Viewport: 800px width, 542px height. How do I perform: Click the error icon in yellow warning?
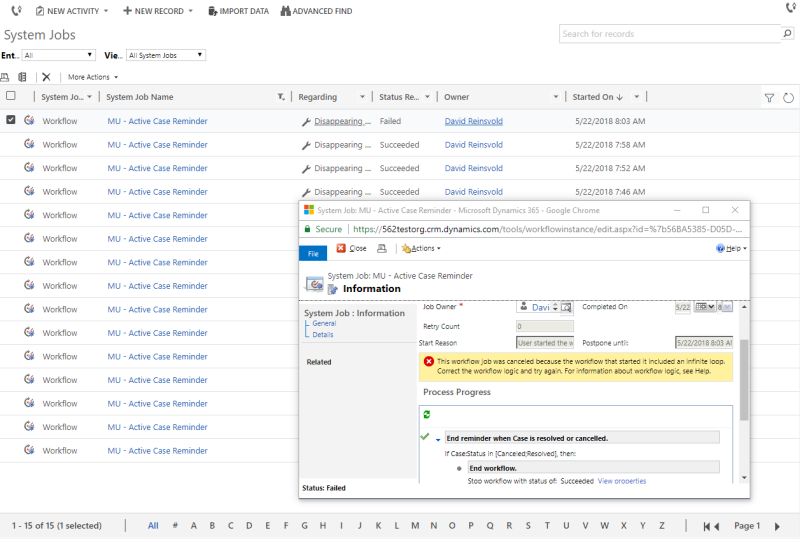click(429, 361)
